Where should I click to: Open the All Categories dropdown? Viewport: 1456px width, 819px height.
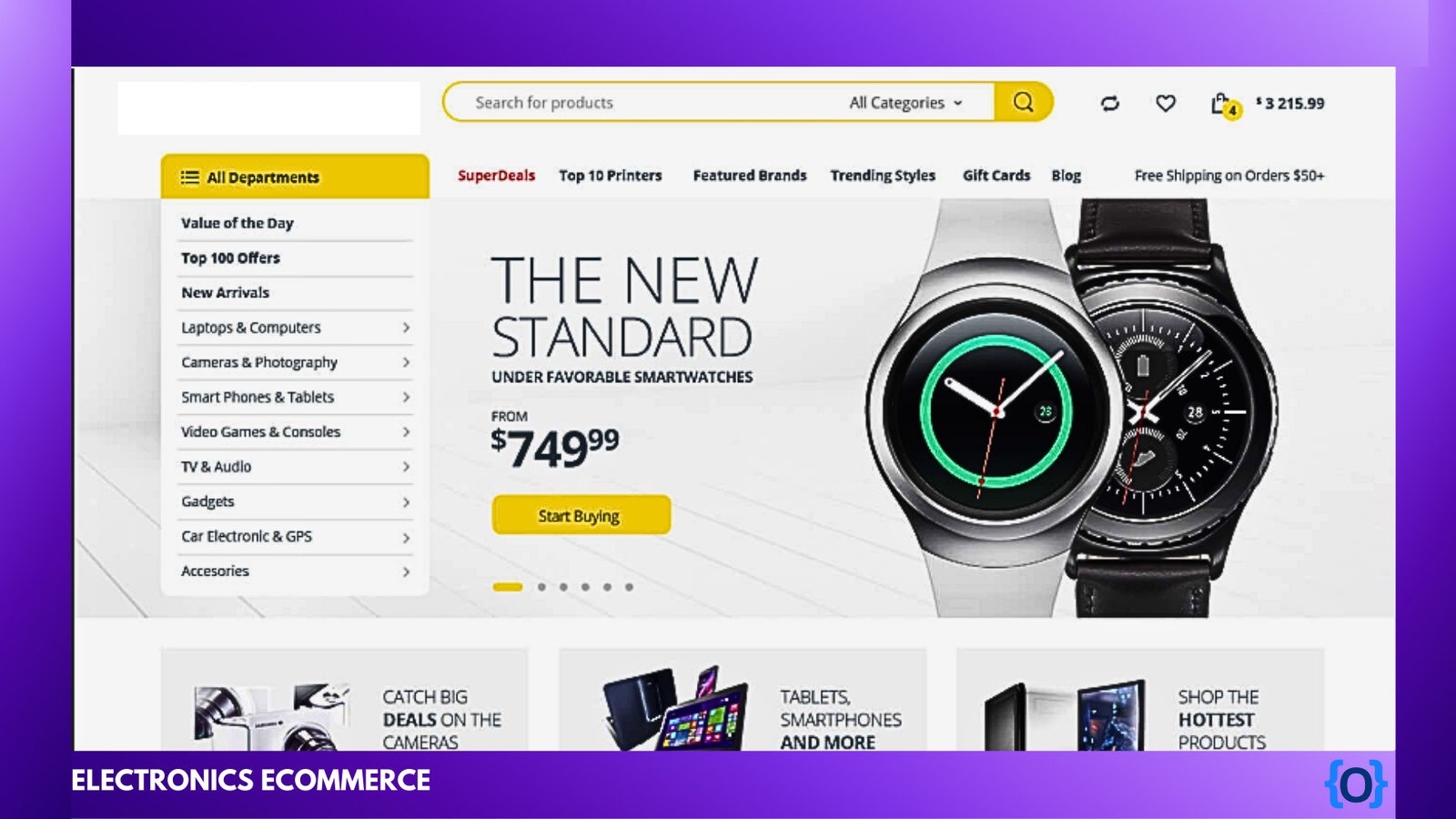(905, 103)
